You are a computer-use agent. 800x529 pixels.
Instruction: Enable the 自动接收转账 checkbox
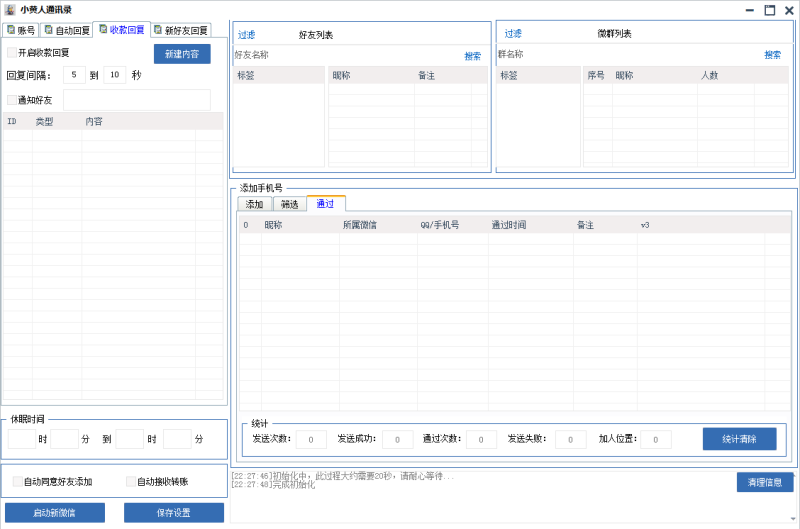[x=131, y=482]
